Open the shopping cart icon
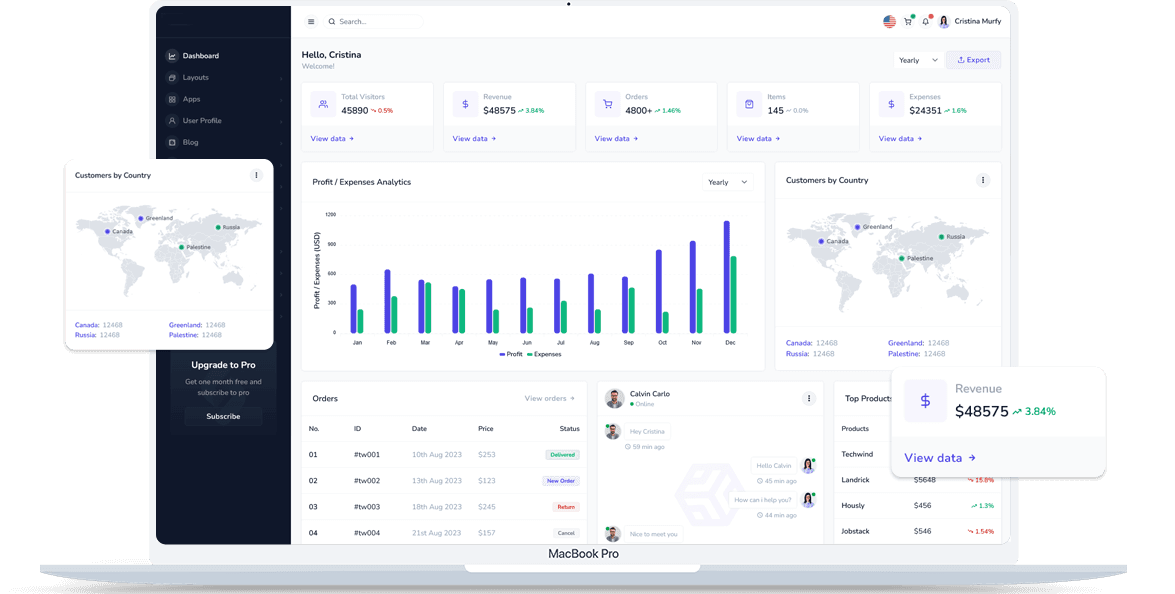The height and width of the screenshot is (594, 1175). (x=908, y=20)
